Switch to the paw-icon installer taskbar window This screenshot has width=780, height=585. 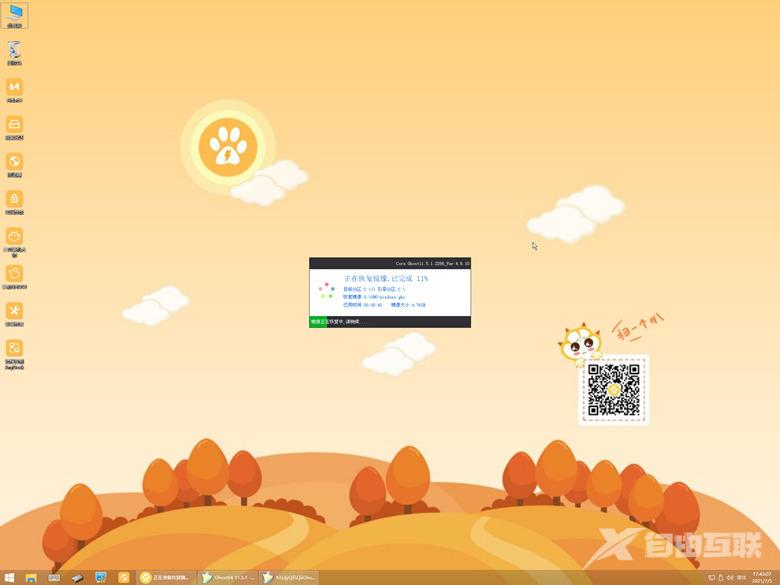pos(166,578)
